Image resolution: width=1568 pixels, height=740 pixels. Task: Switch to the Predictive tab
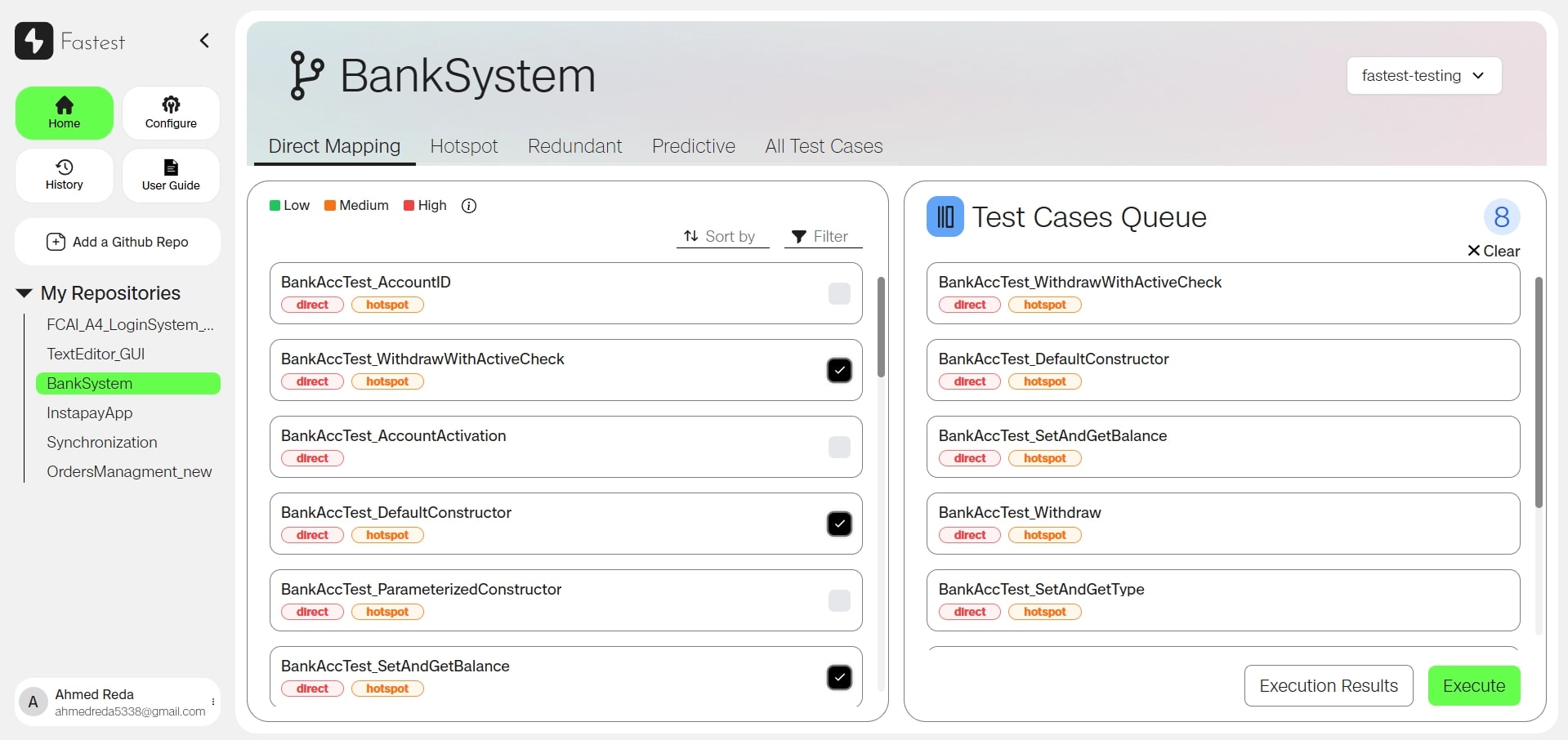coord(694,146)
